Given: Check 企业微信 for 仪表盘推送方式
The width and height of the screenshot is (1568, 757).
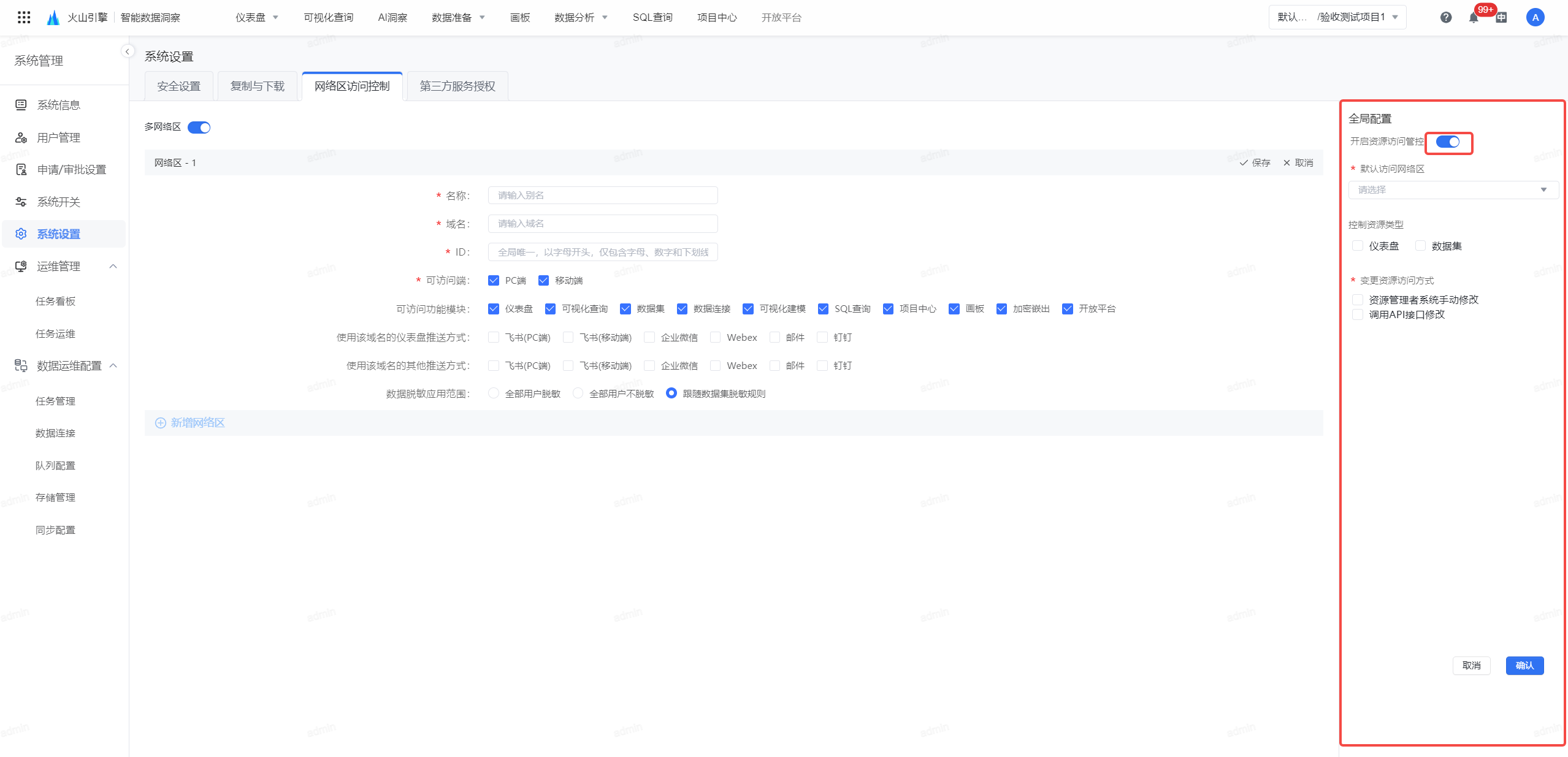Looking at the screenshot, I should pyautogui.click(x=649, y=337).
